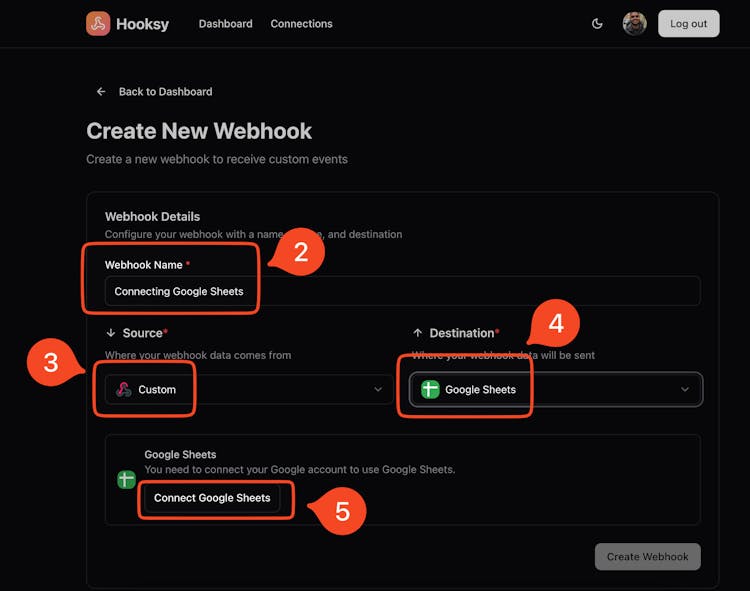750x591 pixels.
Task: Click the Create Webhook button
Action: [648, 557]
